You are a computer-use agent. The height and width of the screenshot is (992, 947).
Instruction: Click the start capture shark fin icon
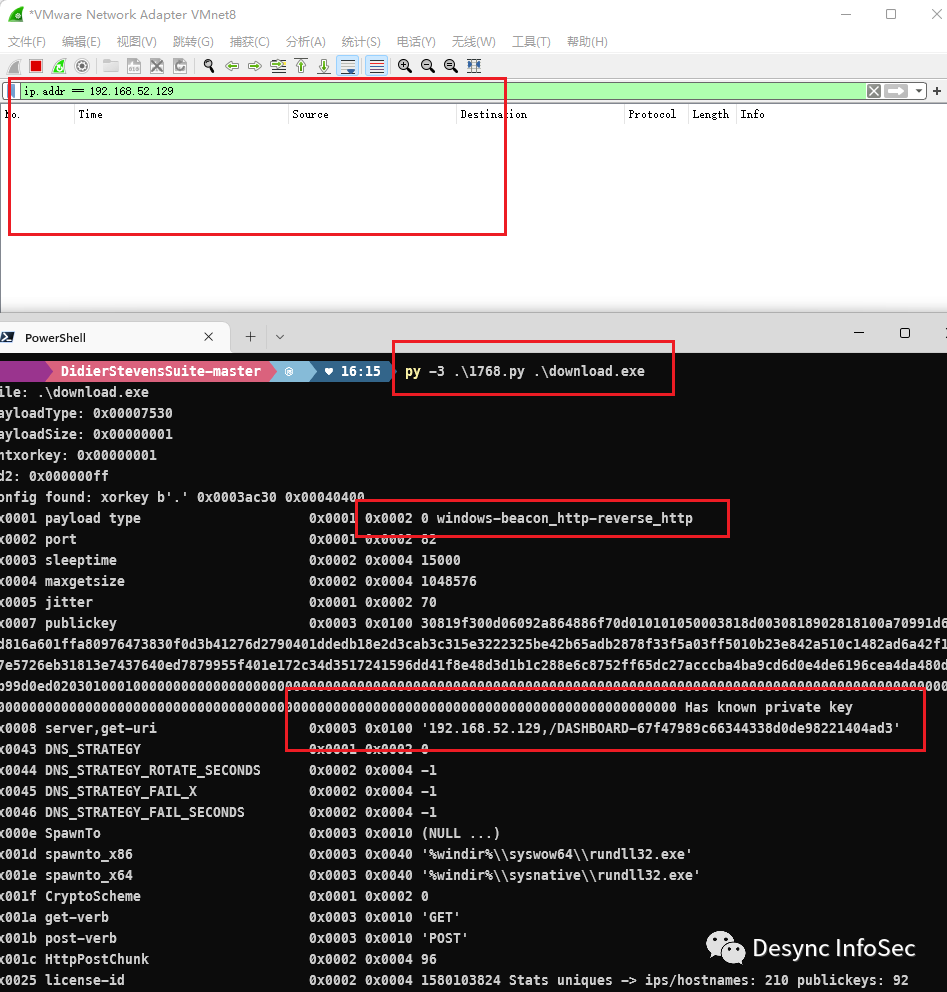pos(15,66)
